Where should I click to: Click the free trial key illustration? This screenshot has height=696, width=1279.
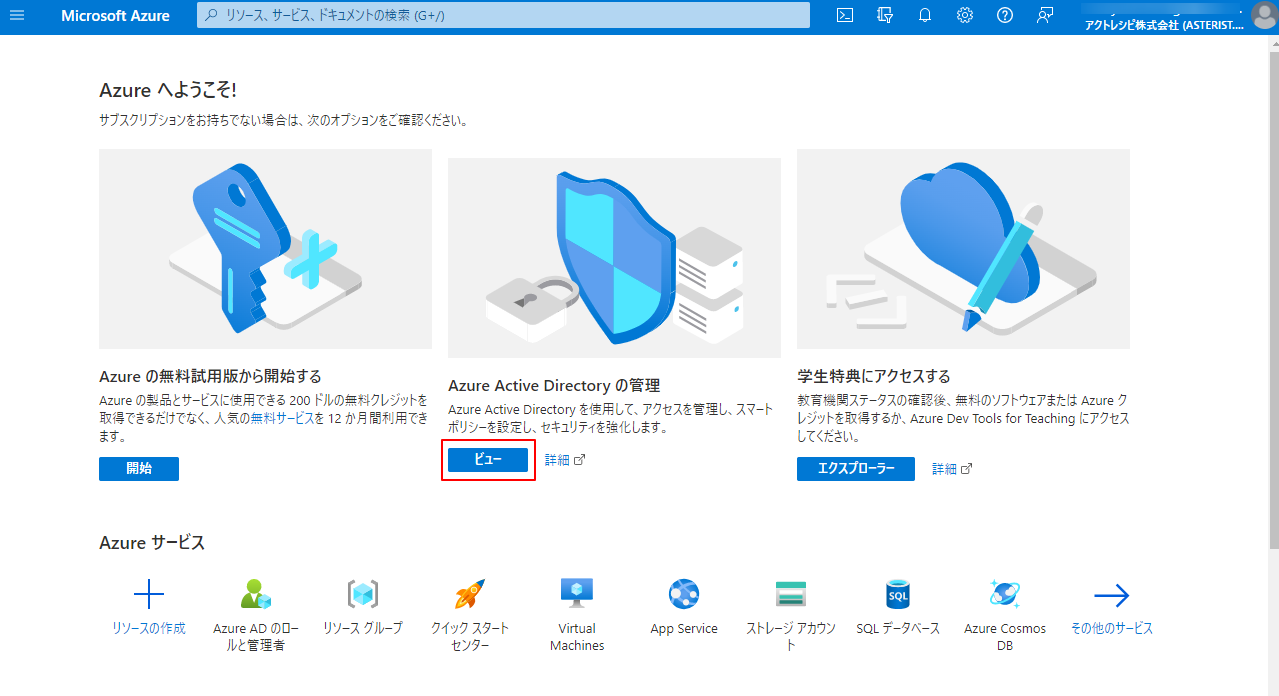tap(265, 249)
